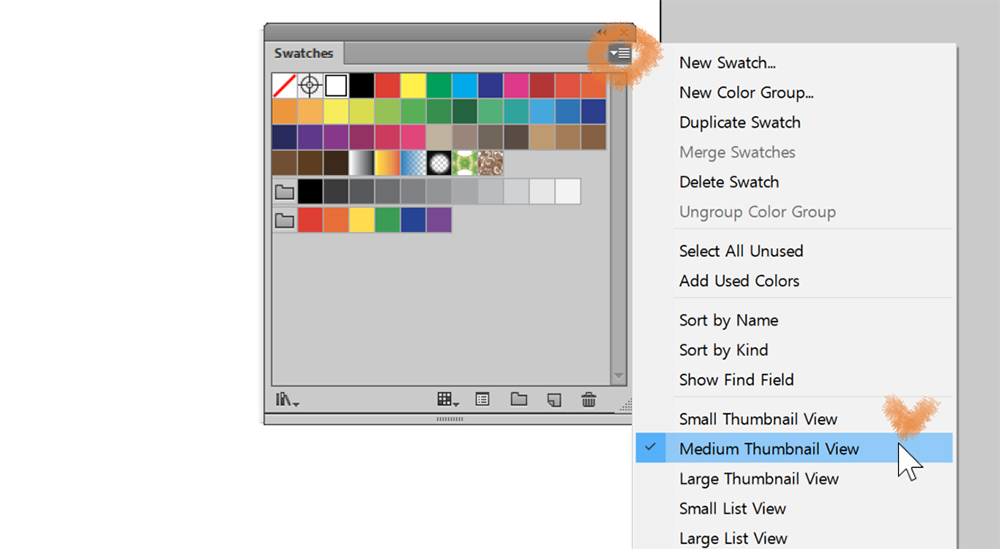Open Swatch Options icon
The height and width of the screenshot is (549, 1000).
[x=483, y=400]
